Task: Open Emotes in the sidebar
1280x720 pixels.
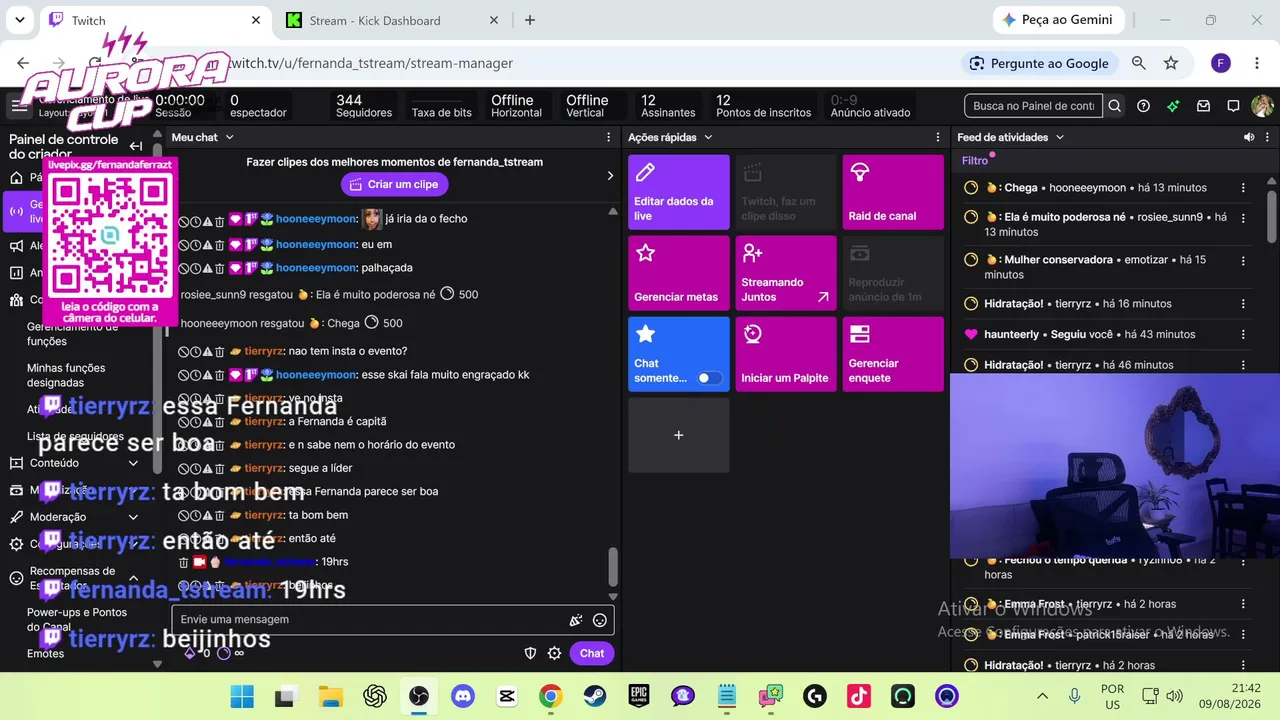Action: coord(45,654)
